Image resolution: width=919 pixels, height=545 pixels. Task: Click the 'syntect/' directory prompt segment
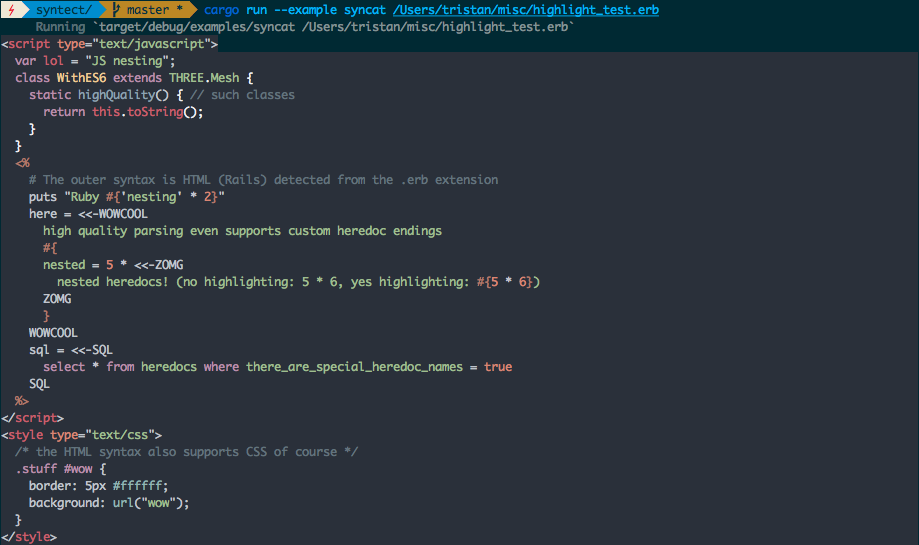pos(63,10)
